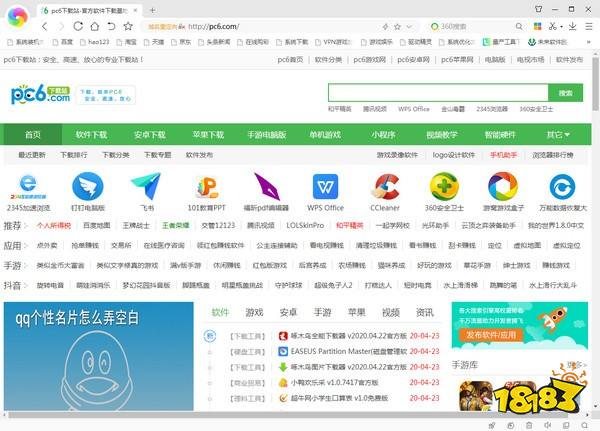Select the 游戏 tab in download list
The width and height of the screenshot is (600, 431).
click(x=254, y=312)
